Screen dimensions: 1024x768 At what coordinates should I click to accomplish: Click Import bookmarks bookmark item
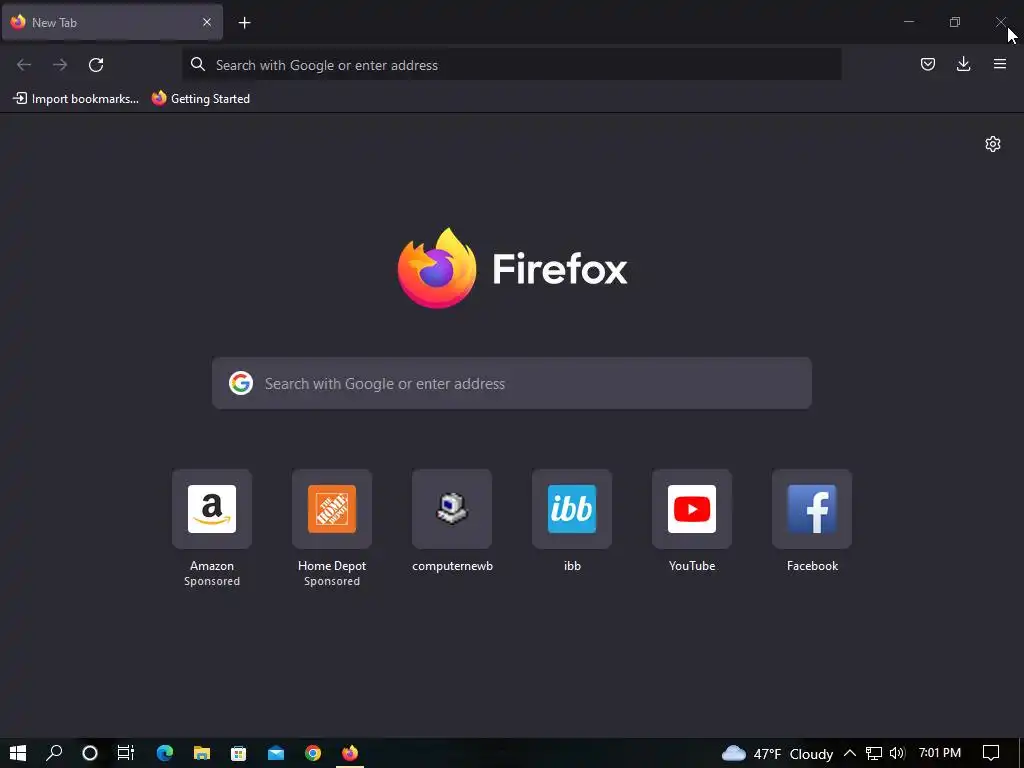coord(76,99)
